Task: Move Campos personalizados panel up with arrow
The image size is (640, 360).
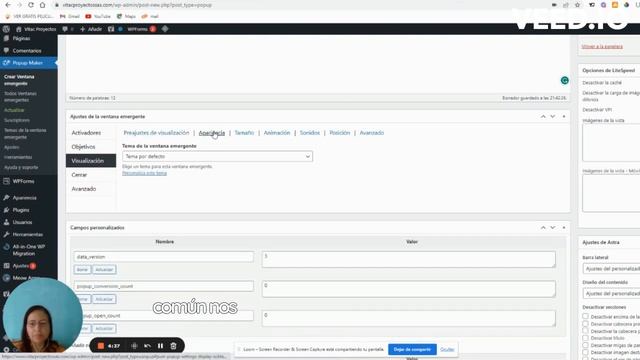Action: tap(543, 228)
